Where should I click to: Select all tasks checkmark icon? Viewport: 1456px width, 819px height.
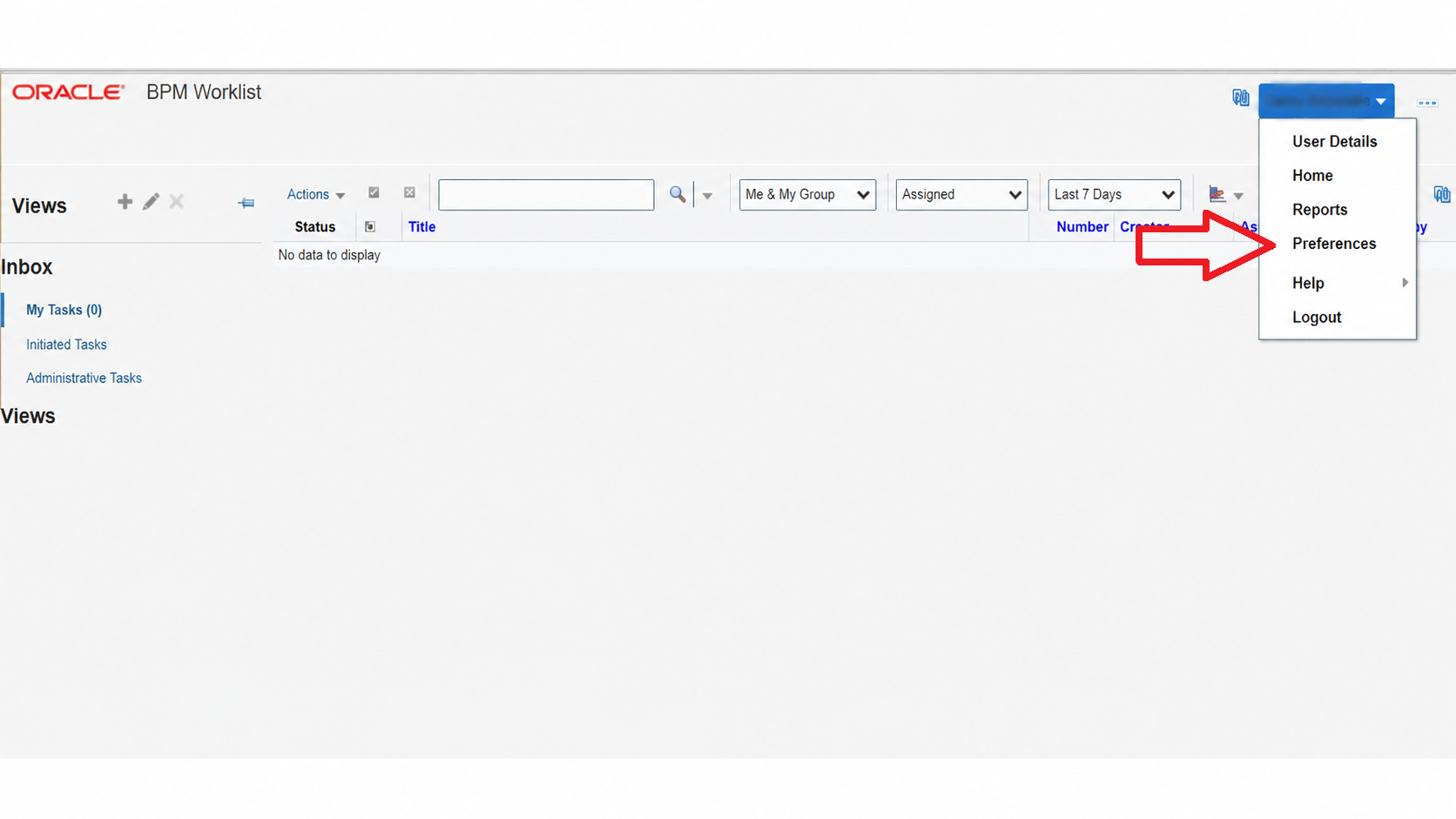coord(374,192)
